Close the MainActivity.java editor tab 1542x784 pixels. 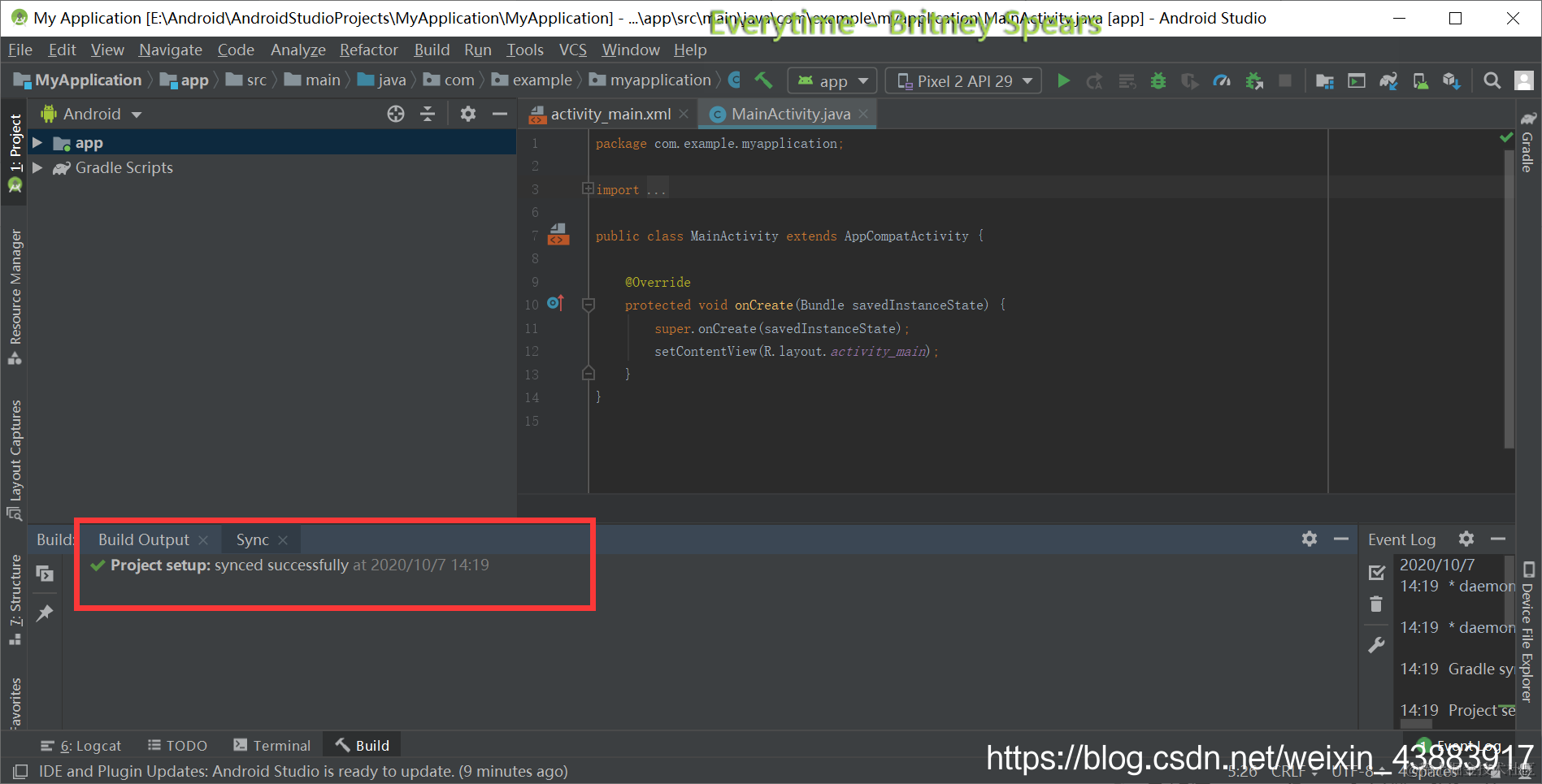(x=863, y=114)
